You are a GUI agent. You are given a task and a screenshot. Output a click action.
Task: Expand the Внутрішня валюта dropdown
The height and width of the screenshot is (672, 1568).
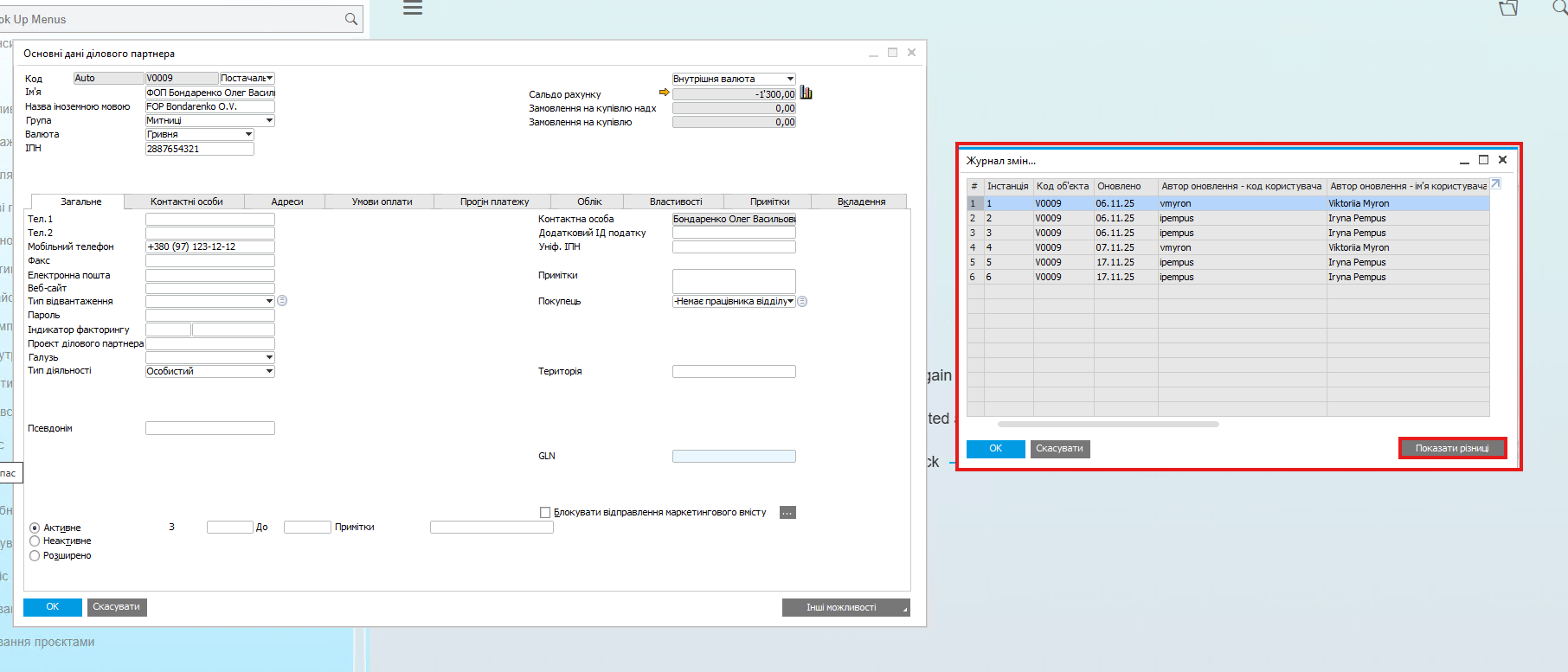pyautogui.click(x=789, y=79)
